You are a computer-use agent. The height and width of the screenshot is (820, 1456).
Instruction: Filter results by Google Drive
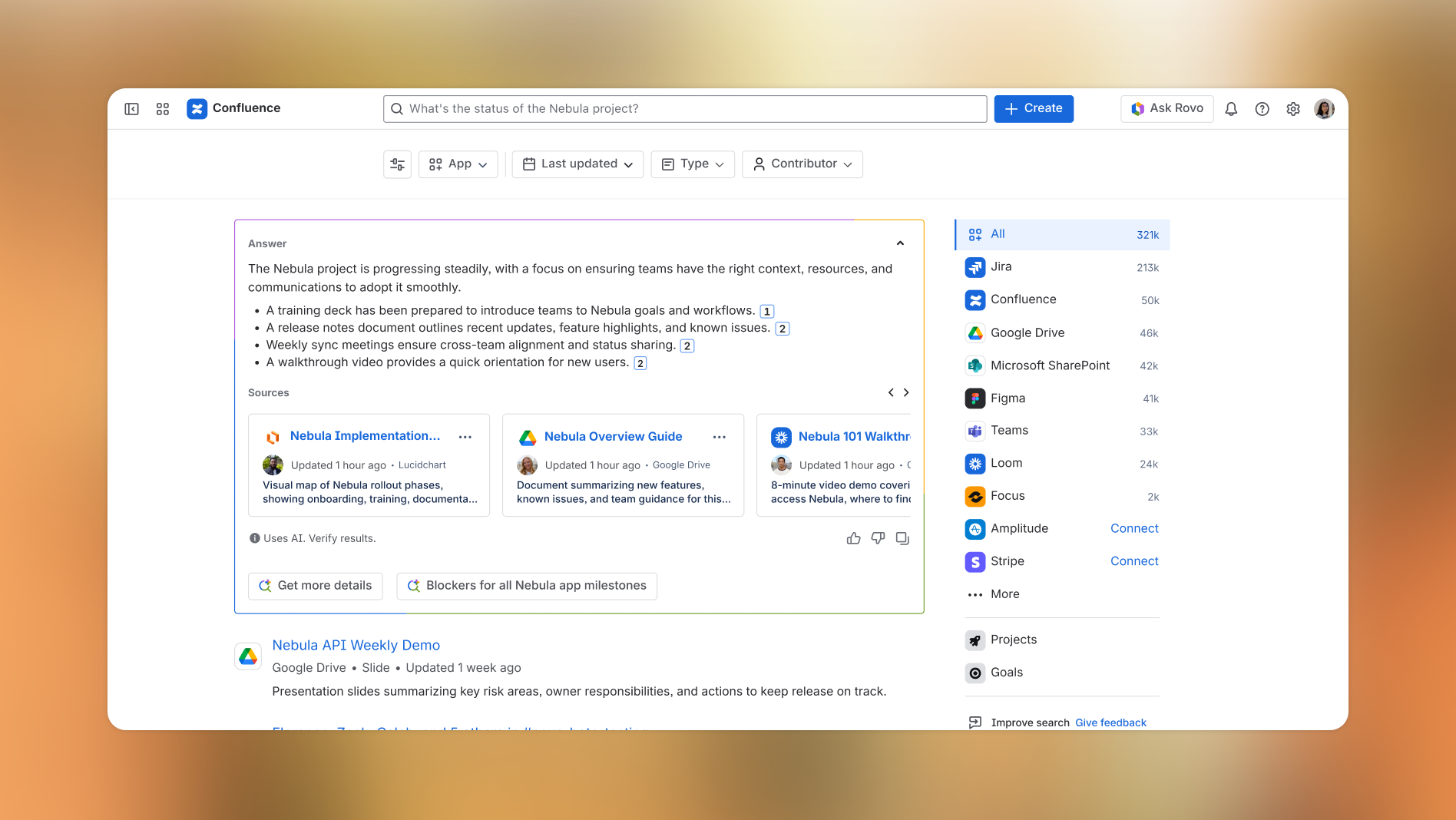click(1062, 333)
